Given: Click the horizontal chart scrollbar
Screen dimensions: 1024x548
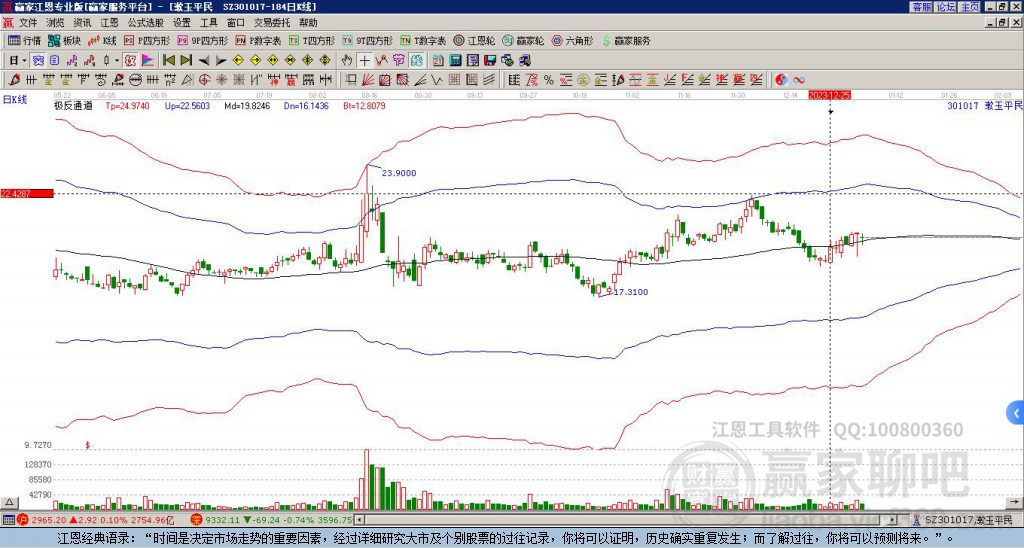Looking at the screenshot, I should click(626, 520).
